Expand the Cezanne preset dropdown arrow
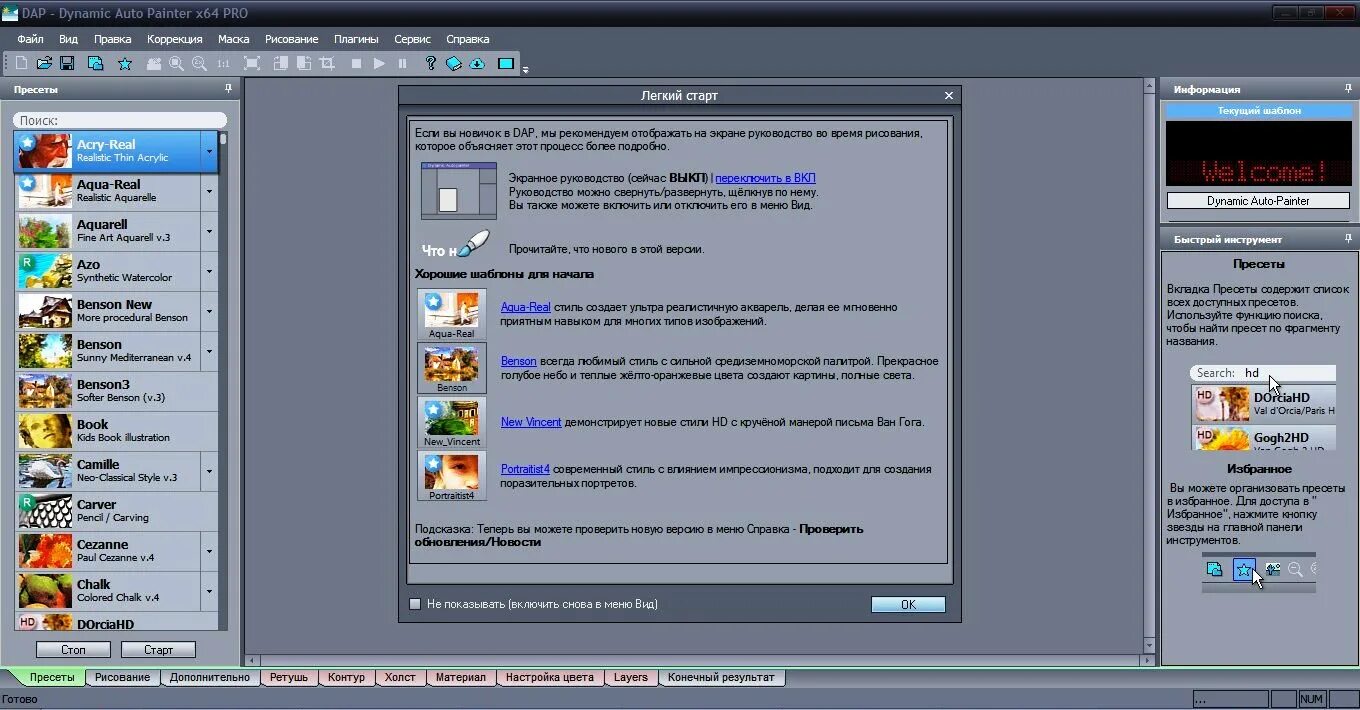 click(209, 551)
